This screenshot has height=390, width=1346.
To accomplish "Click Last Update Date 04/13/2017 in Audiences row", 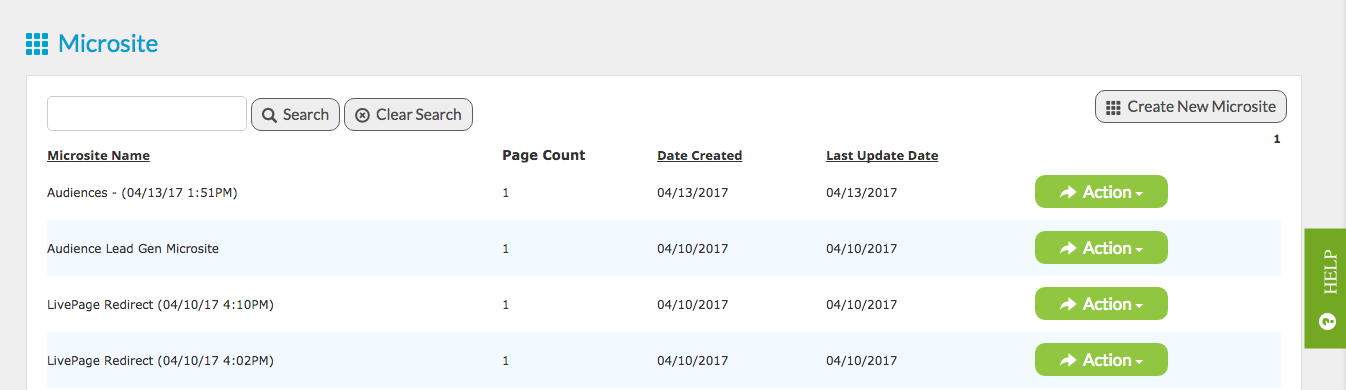I will 862,193.
